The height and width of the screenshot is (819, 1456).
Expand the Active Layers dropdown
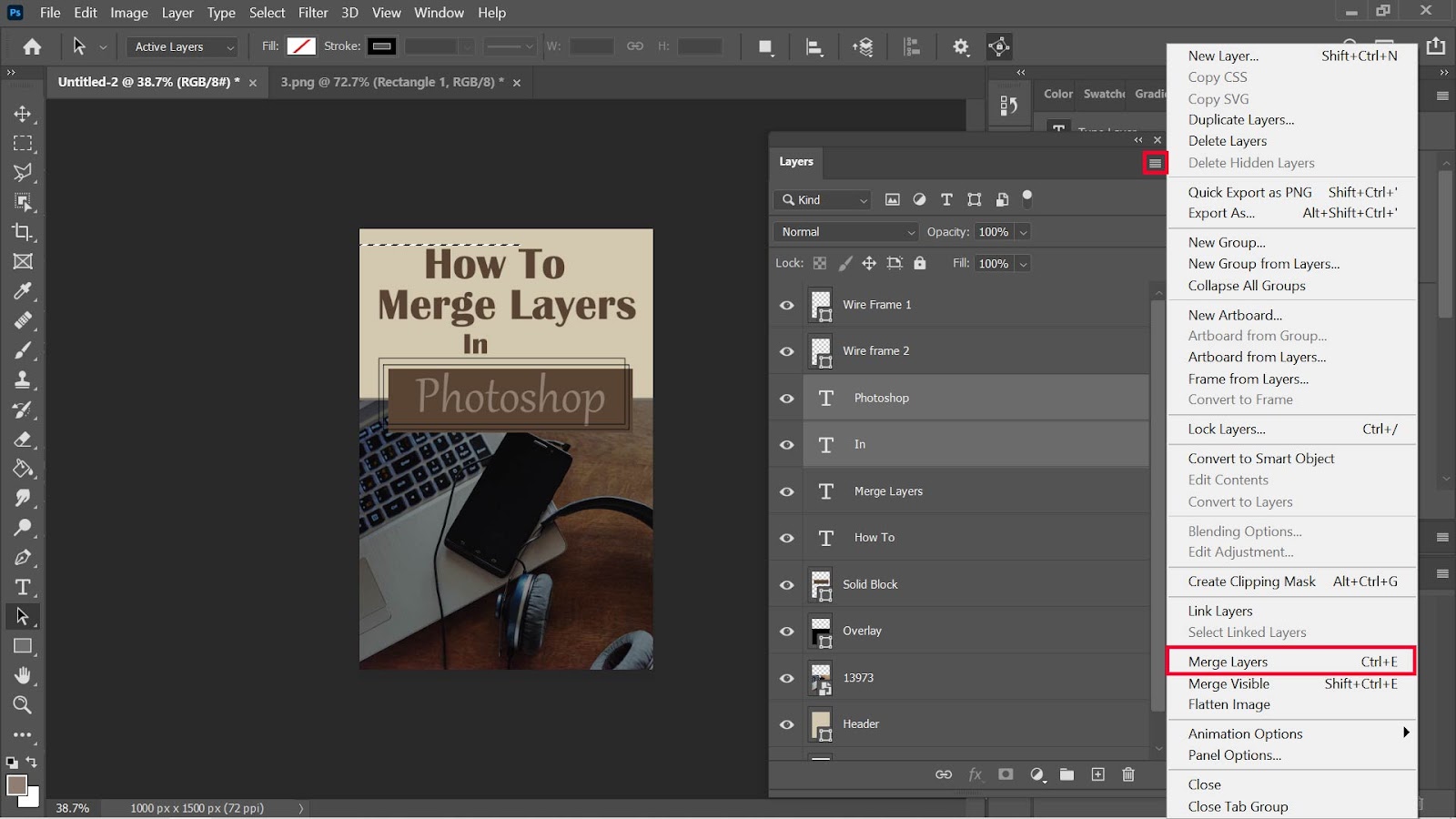click(x=184, y=46)
